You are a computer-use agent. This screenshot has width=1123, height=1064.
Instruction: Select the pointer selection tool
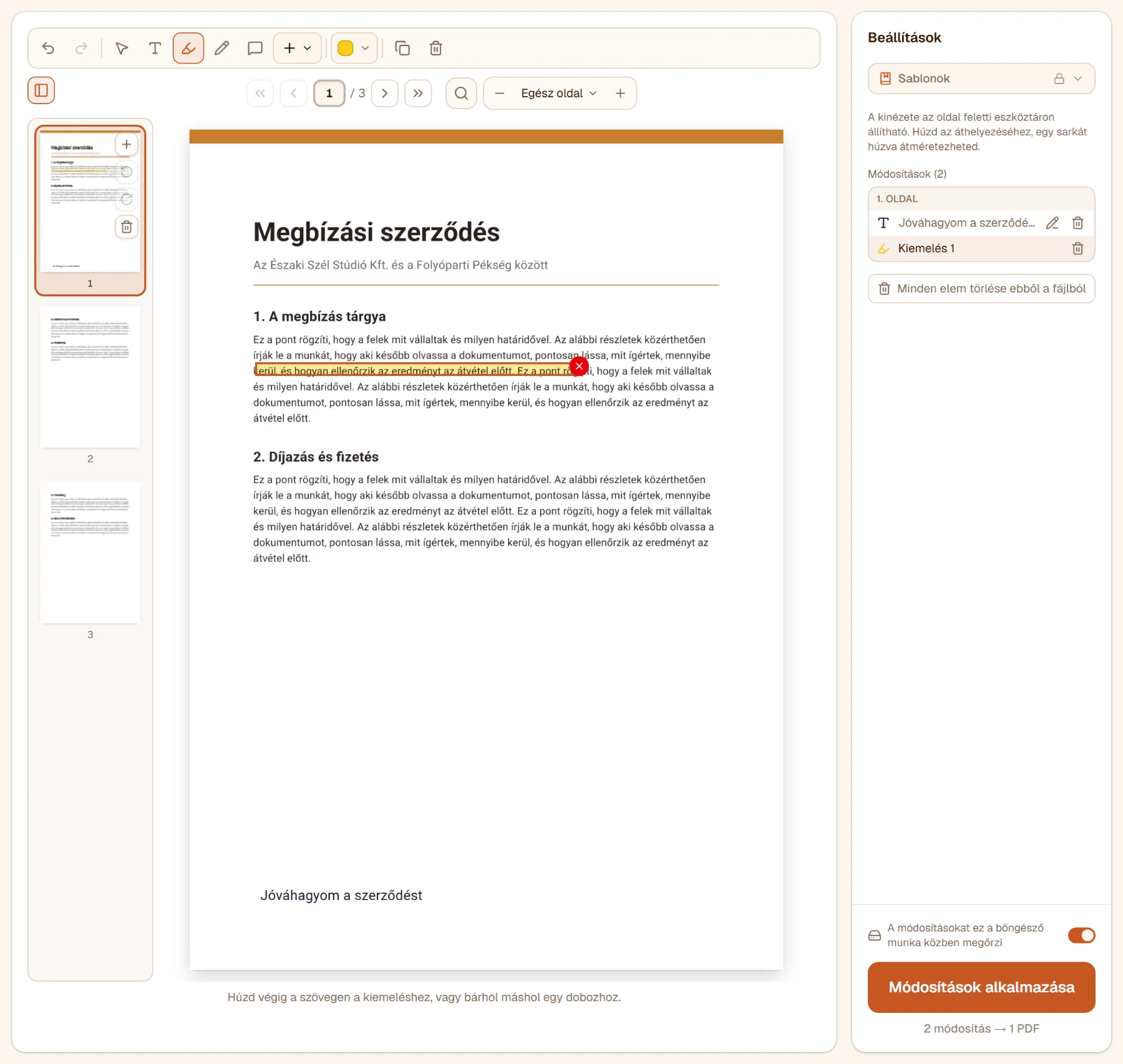122,48
